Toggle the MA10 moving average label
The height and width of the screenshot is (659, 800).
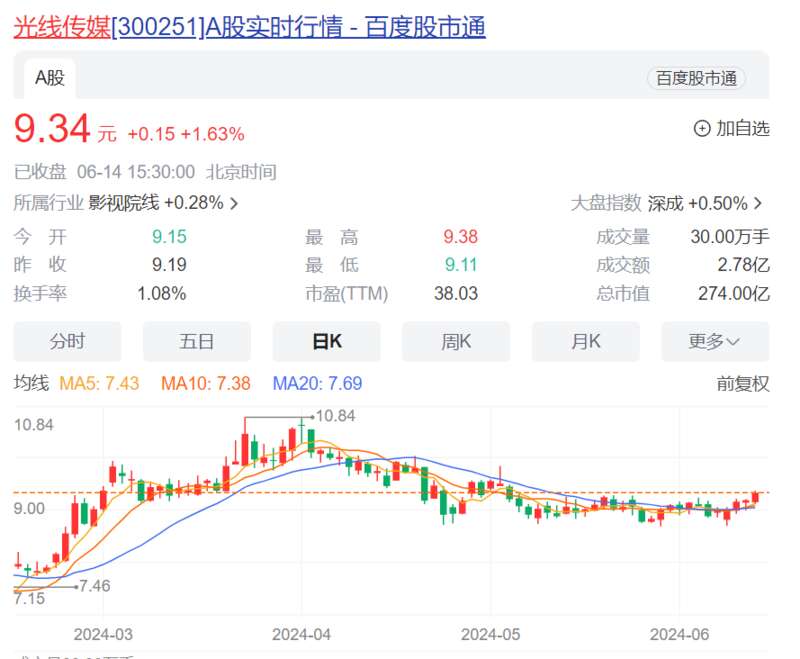coord(206,384)
